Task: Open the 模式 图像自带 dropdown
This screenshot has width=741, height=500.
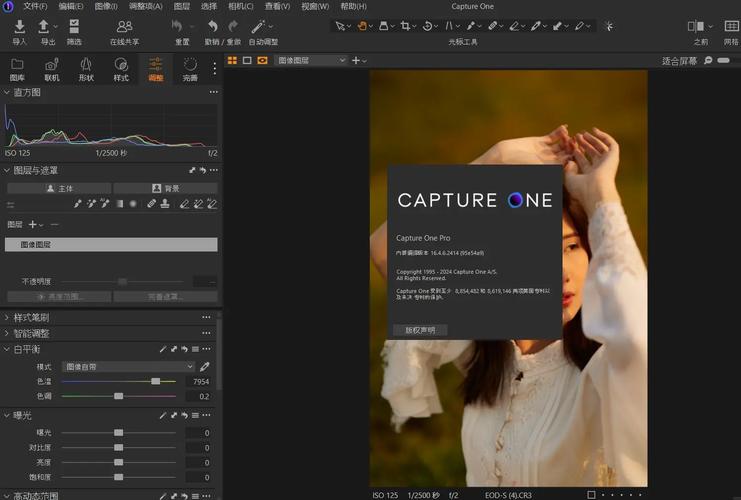Action: pyautogui.click(x=129, y=367)
